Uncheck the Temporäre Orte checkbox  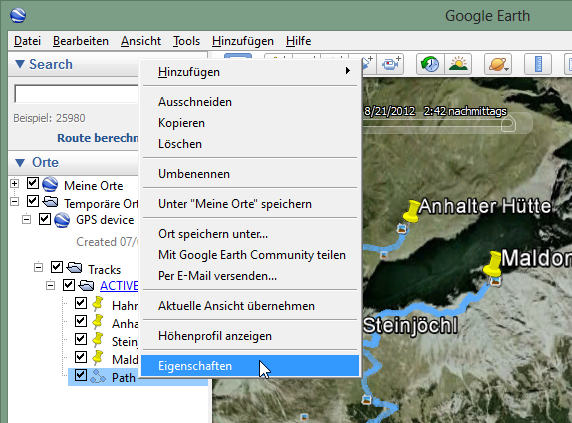(x=33, y=201)
